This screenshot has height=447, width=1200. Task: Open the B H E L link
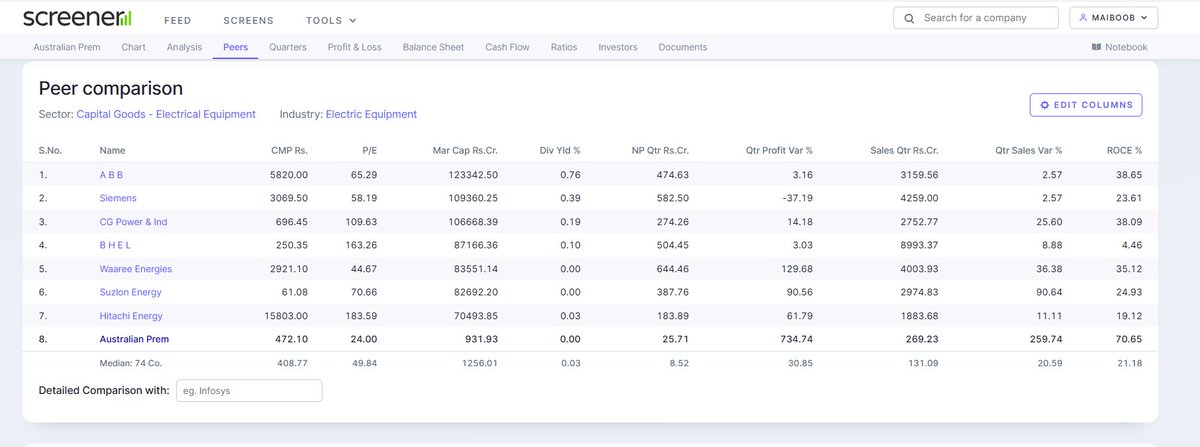(x=115, y=245)
